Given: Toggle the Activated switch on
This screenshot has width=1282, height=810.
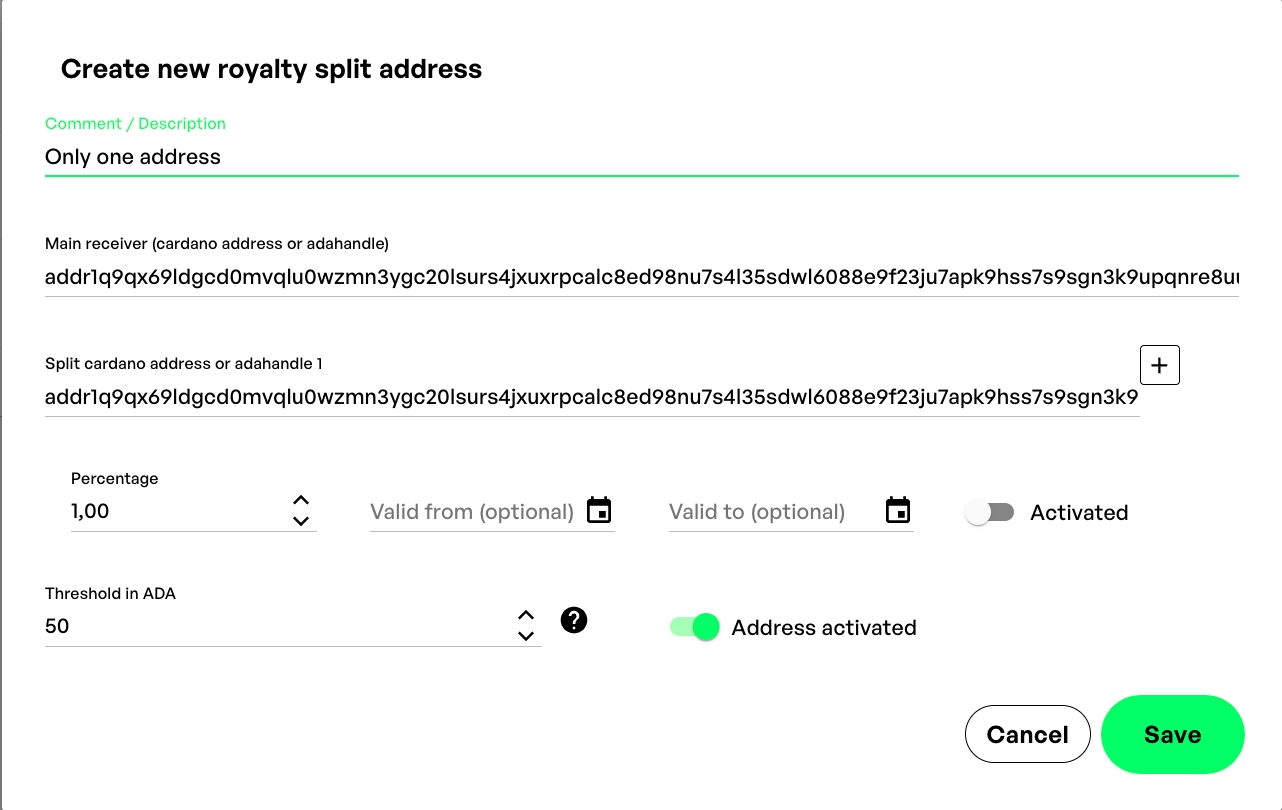Looking at the screenshot, I should (990, 513).
